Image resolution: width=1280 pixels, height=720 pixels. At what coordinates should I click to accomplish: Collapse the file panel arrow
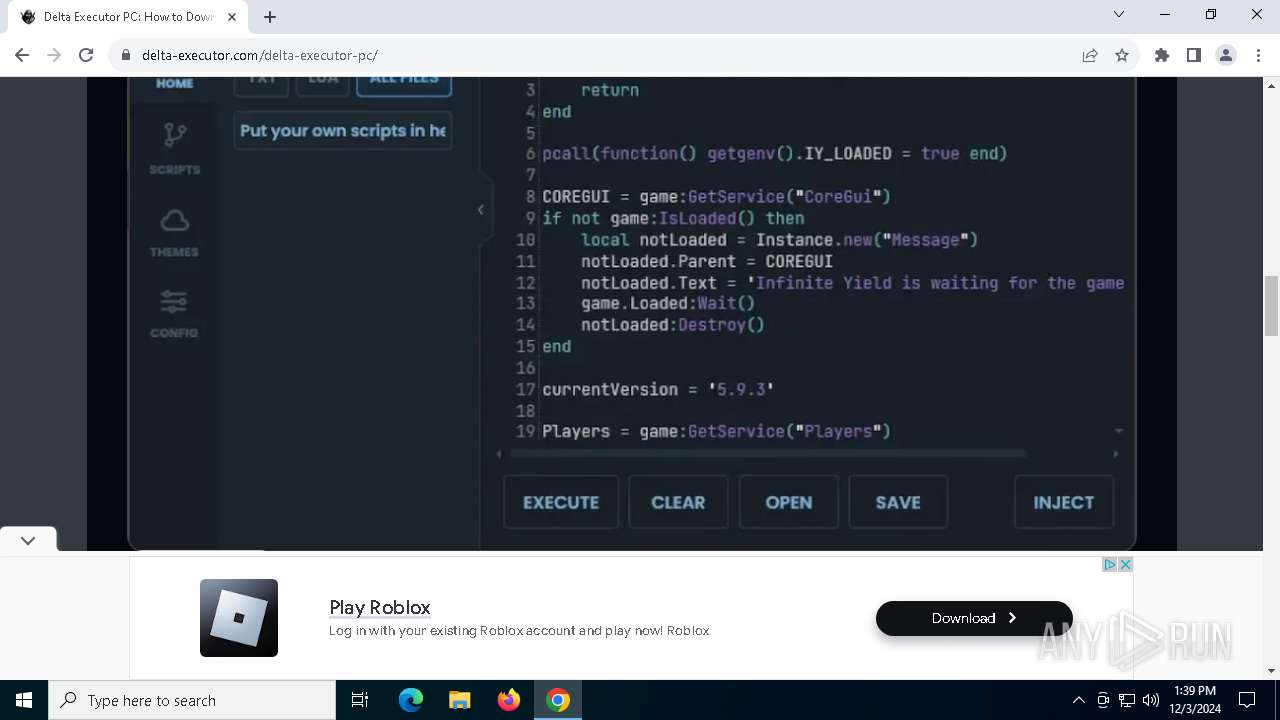[x=481, y=209]
